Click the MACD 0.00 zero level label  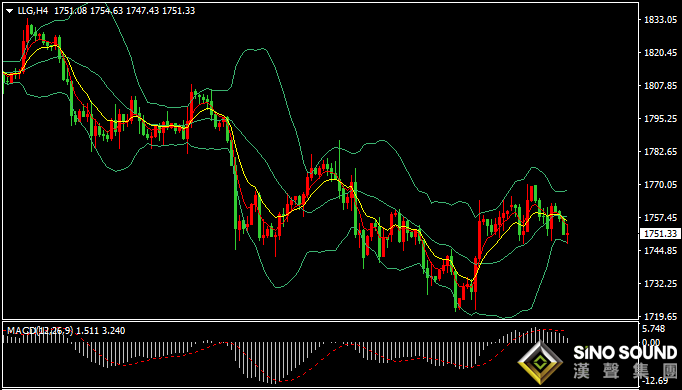pos(651,343)
